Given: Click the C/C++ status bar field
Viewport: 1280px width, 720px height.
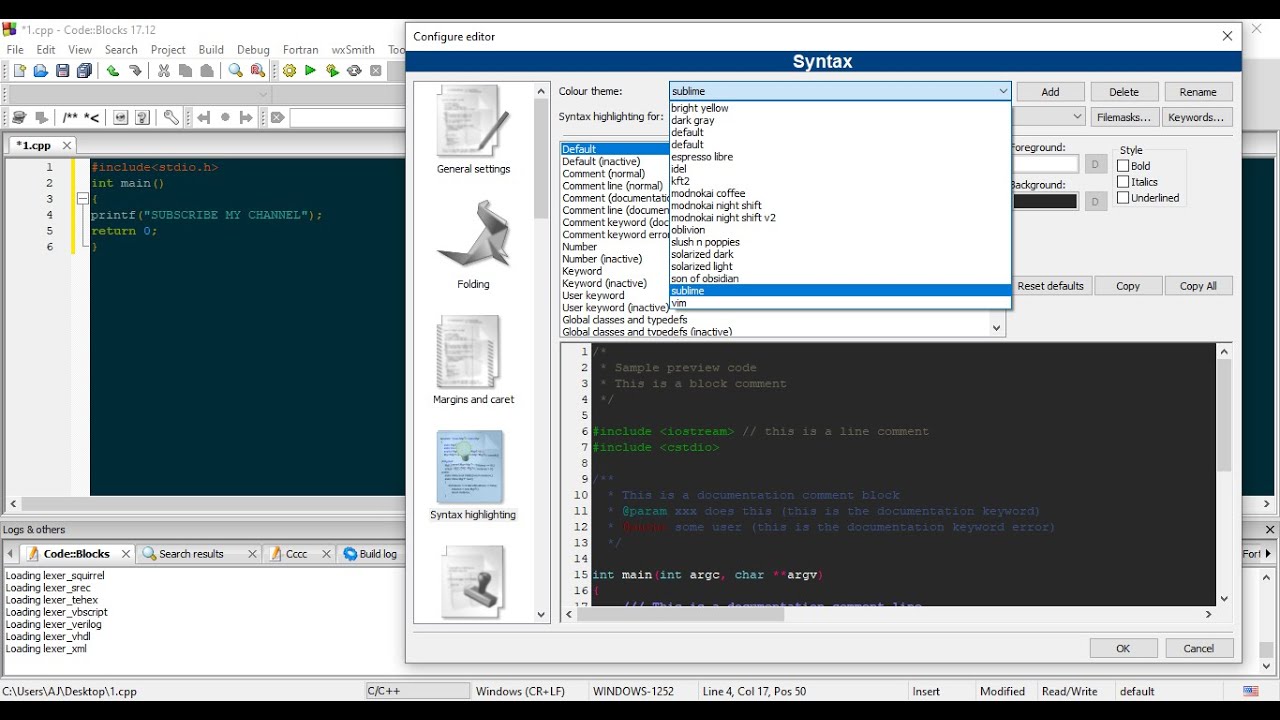Looking at the screenshot, I should 417,691.
